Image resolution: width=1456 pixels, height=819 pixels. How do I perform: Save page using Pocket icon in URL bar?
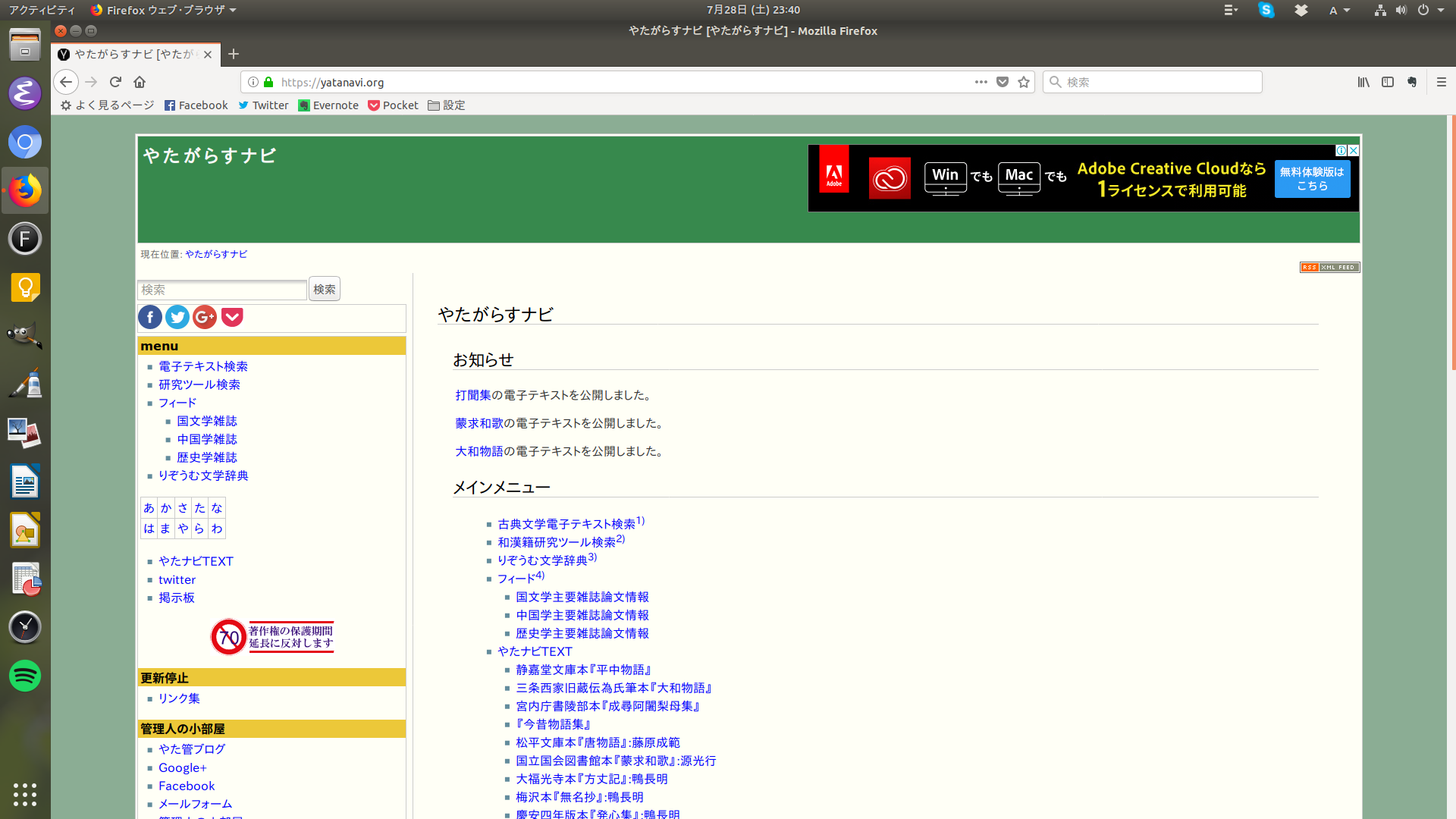click(x=1003, y=82)
